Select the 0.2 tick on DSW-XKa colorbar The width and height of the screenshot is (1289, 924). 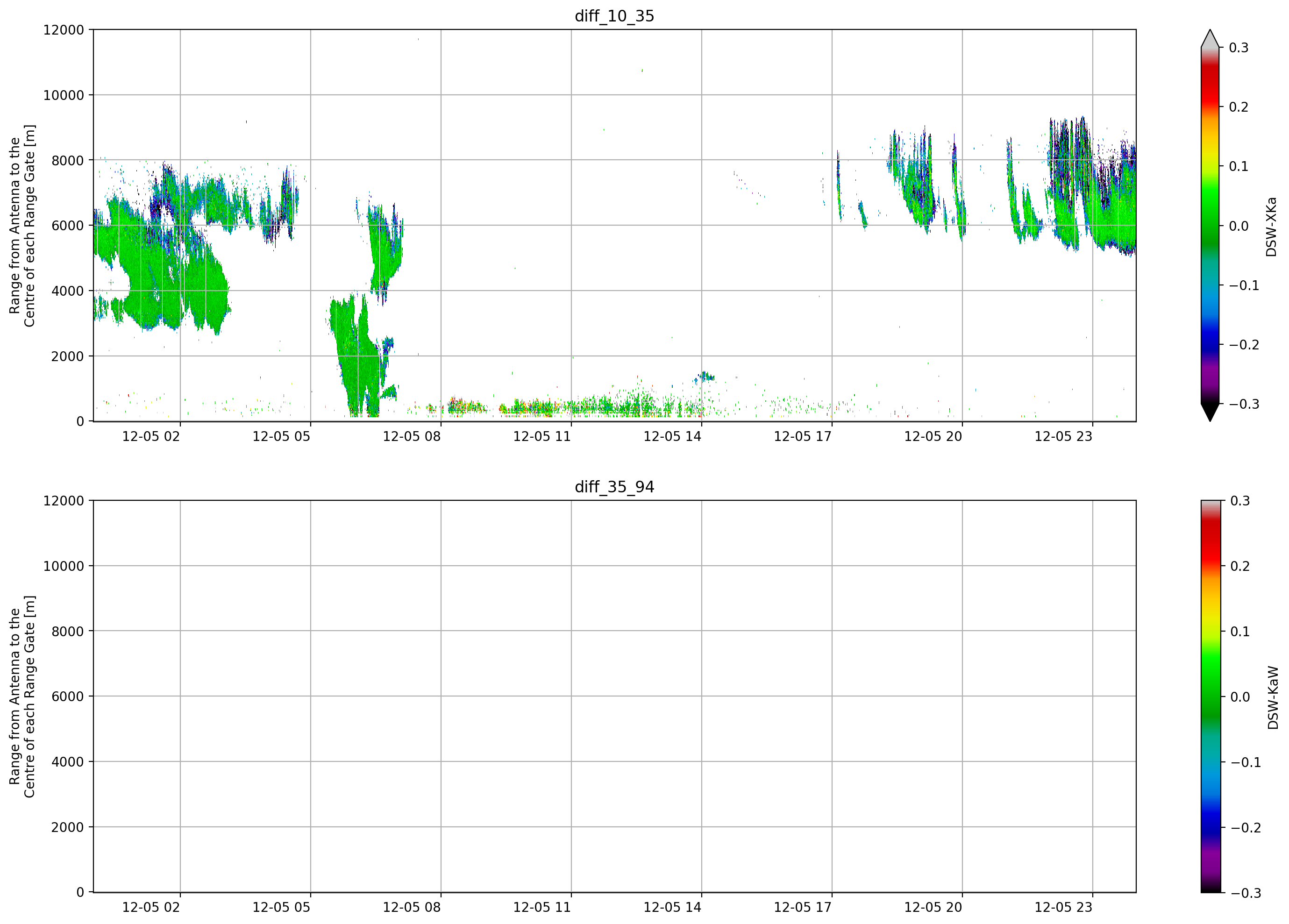[x=1239, y=107]
